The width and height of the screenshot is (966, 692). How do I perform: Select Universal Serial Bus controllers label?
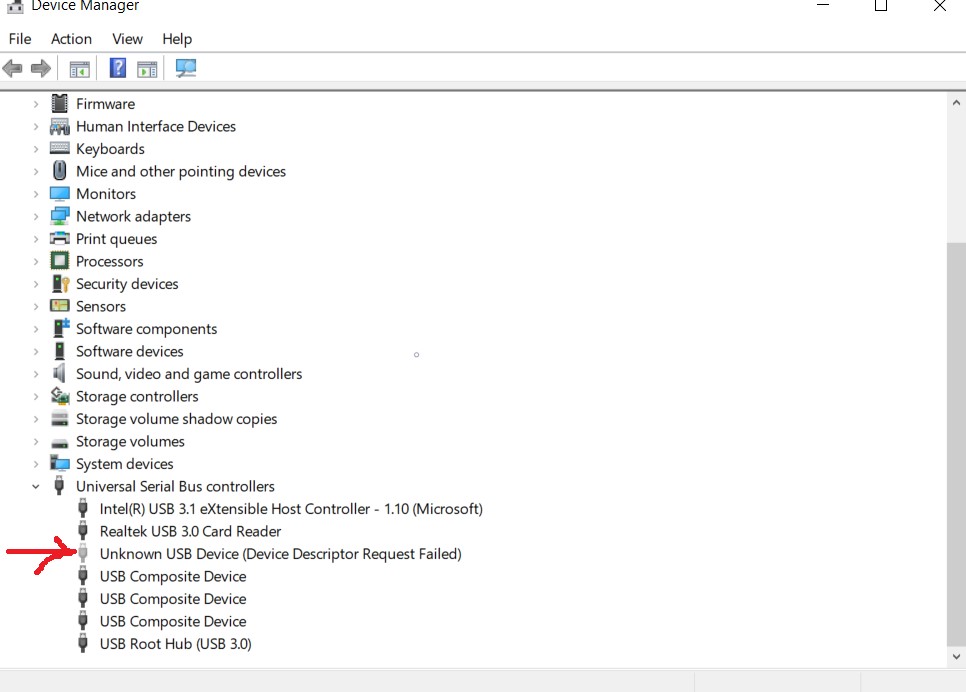[175, 486]
